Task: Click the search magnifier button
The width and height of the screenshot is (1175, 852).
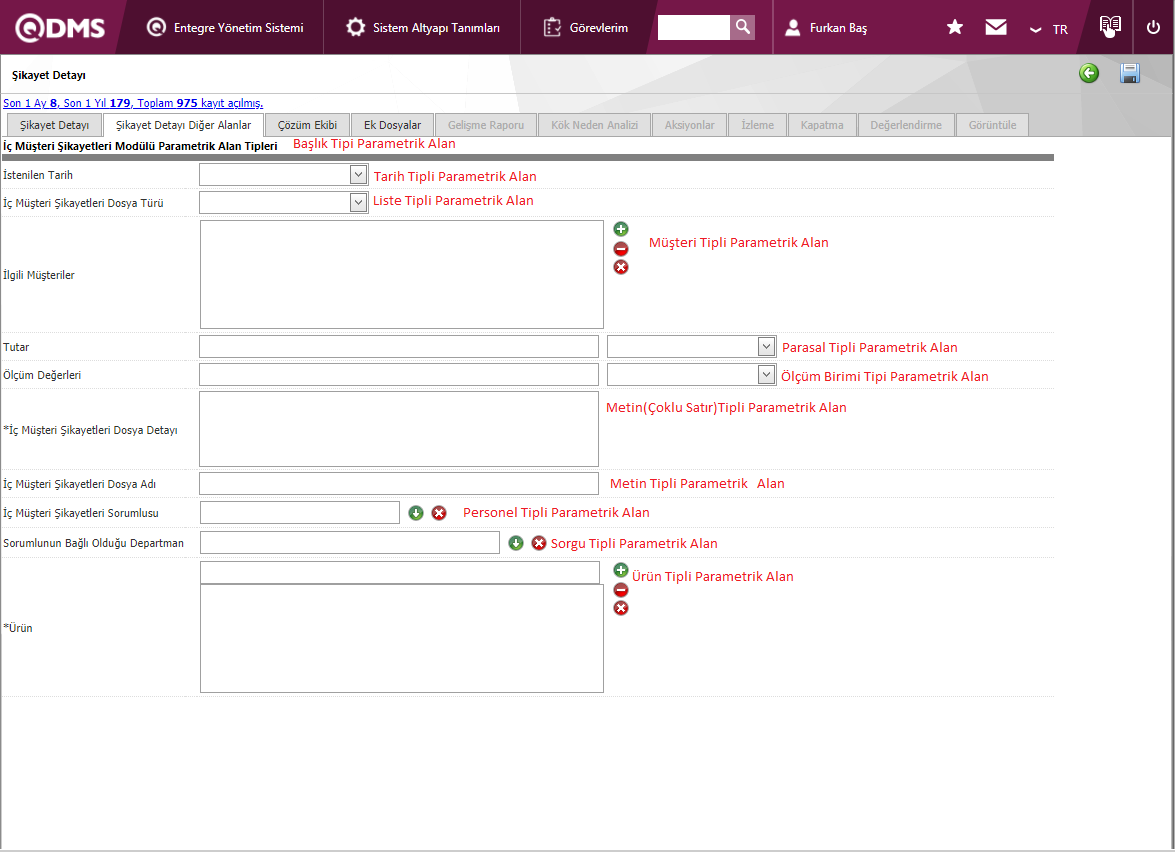Action: coord(743,27)
